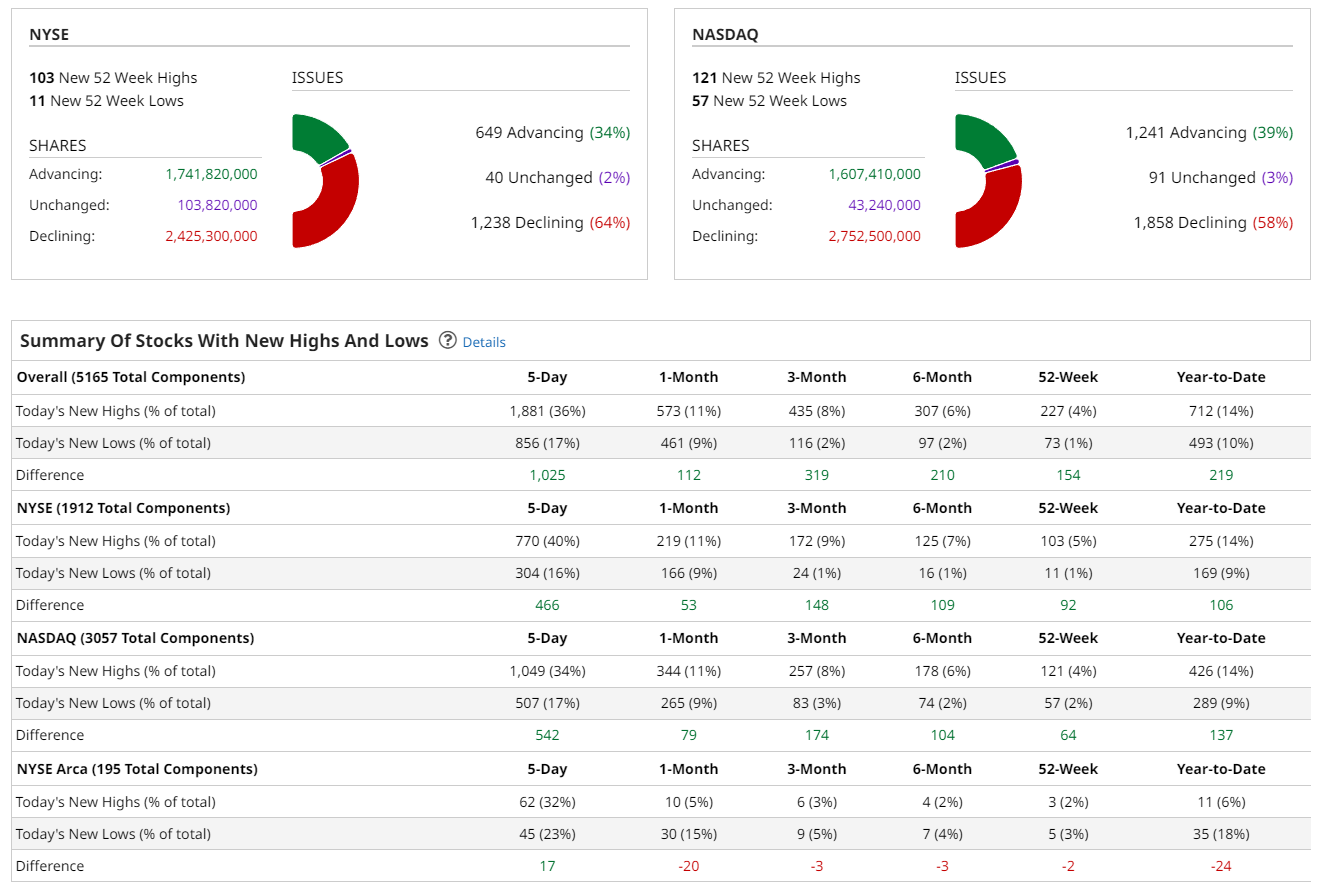Image resolution: width=1319 pixels, height=895 pixels.
Task: Click NASDAQ 1-Month new highs '344 (11%)'
Action: click(x=689, y=671)
